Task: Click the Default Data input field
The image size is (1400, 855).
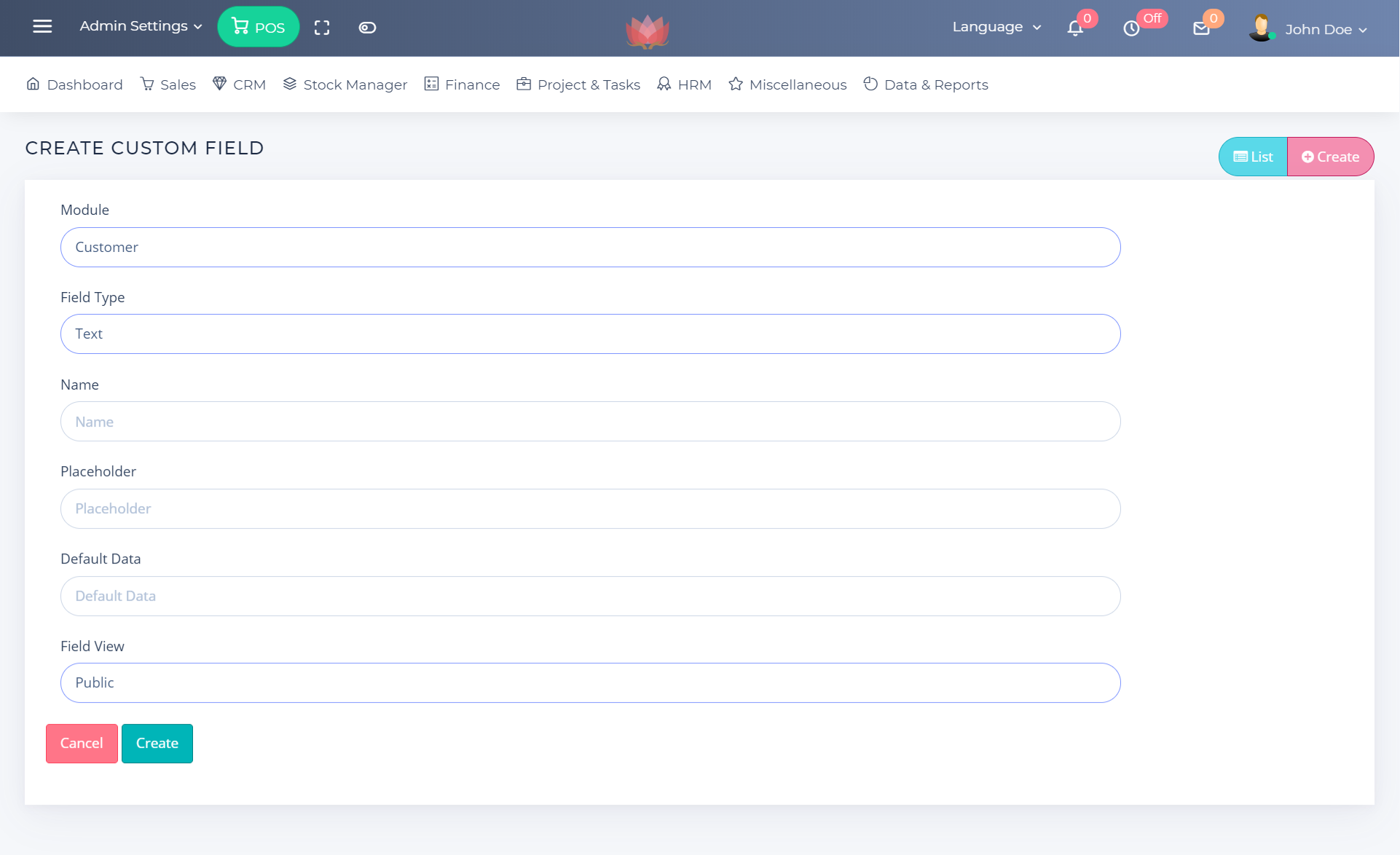Action: pos(590,596)
